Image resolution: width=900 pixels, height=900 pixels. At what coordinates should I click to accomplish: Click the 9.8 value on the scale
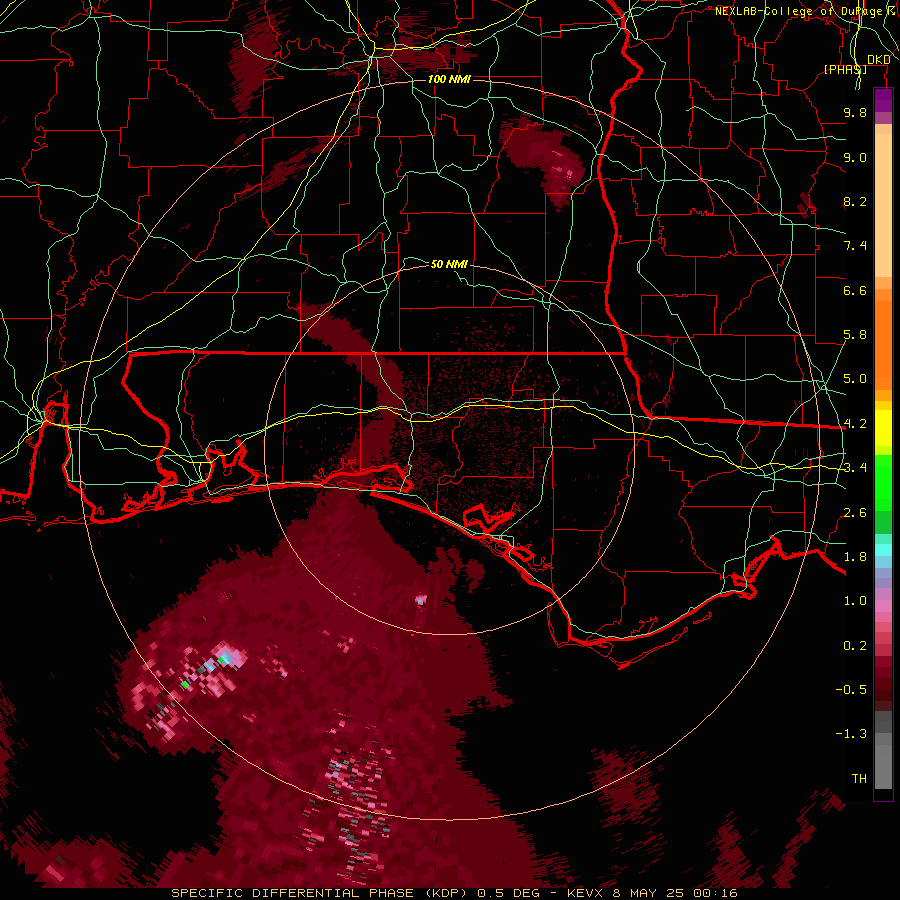pyautogui.click(x=855, y=112)
